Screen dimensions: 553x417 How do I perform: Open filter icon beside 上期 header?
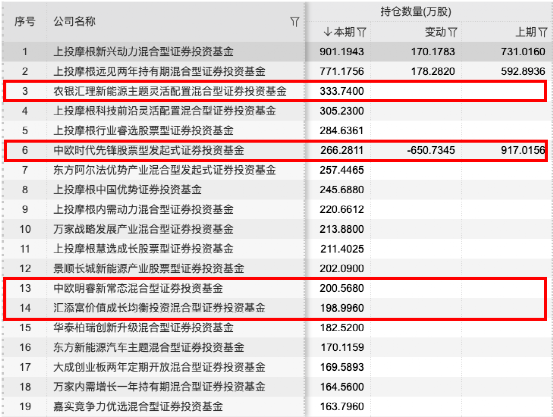tap(543, 32)
